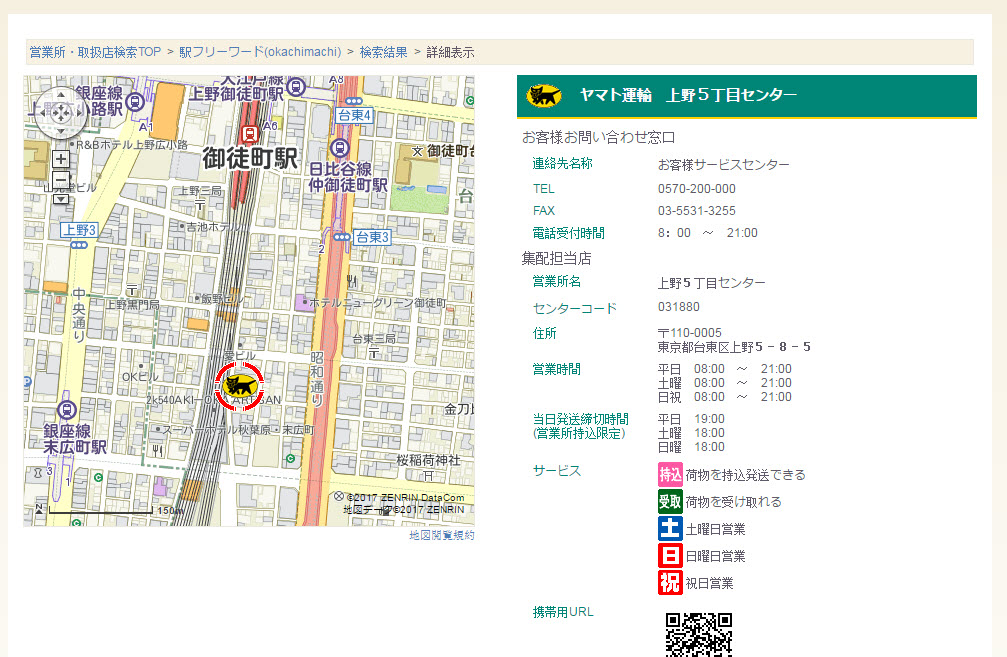Image resolution: width=1007 pixels, height=657 pixels.
Task: Click the mobile URL QR code
Action: click(x=699, y=635)
